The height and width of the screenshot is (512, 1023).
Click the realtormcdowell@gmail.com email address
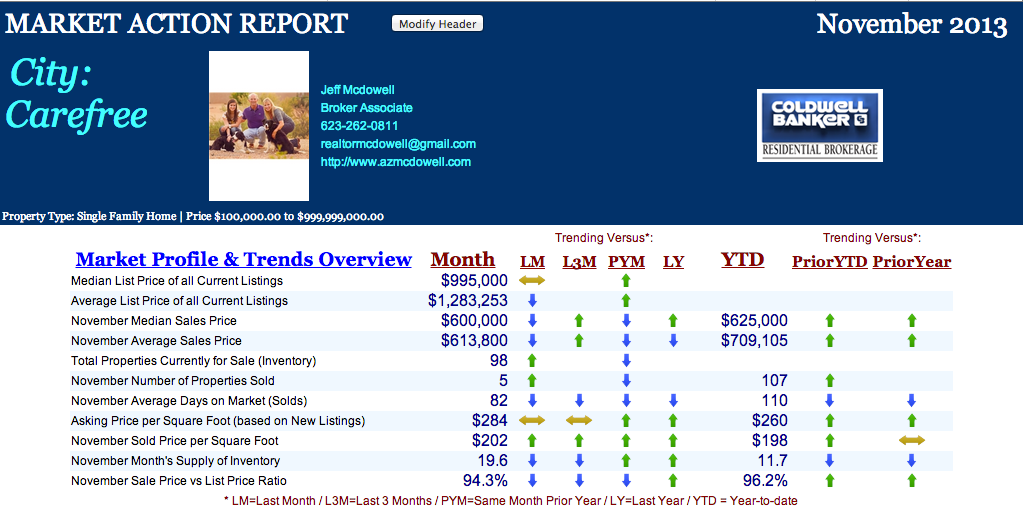tap(398, 144)
